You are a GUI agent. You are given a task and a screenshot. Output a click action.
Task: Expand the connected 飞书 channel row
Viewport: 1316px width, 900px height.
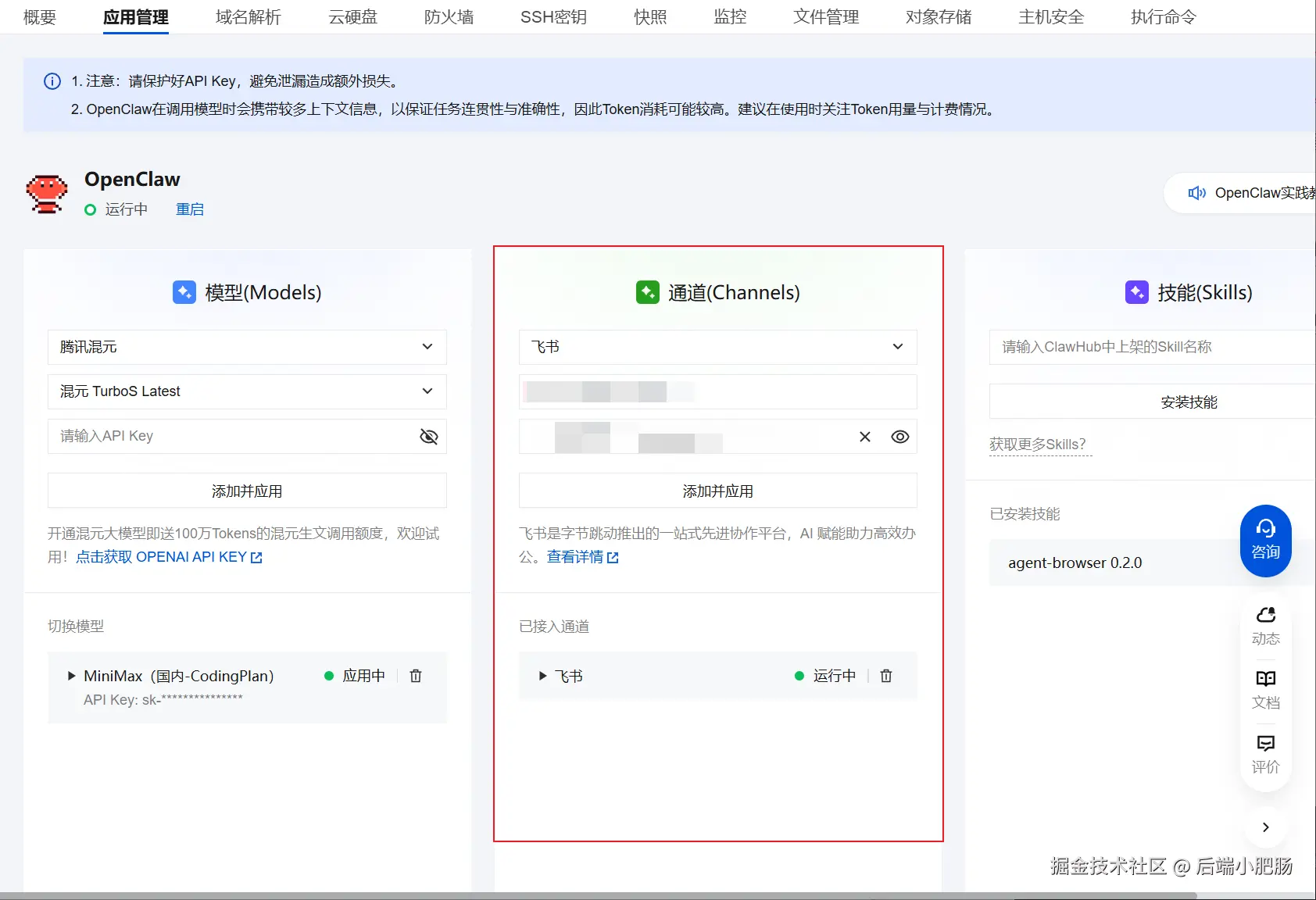tap(542, 676)
